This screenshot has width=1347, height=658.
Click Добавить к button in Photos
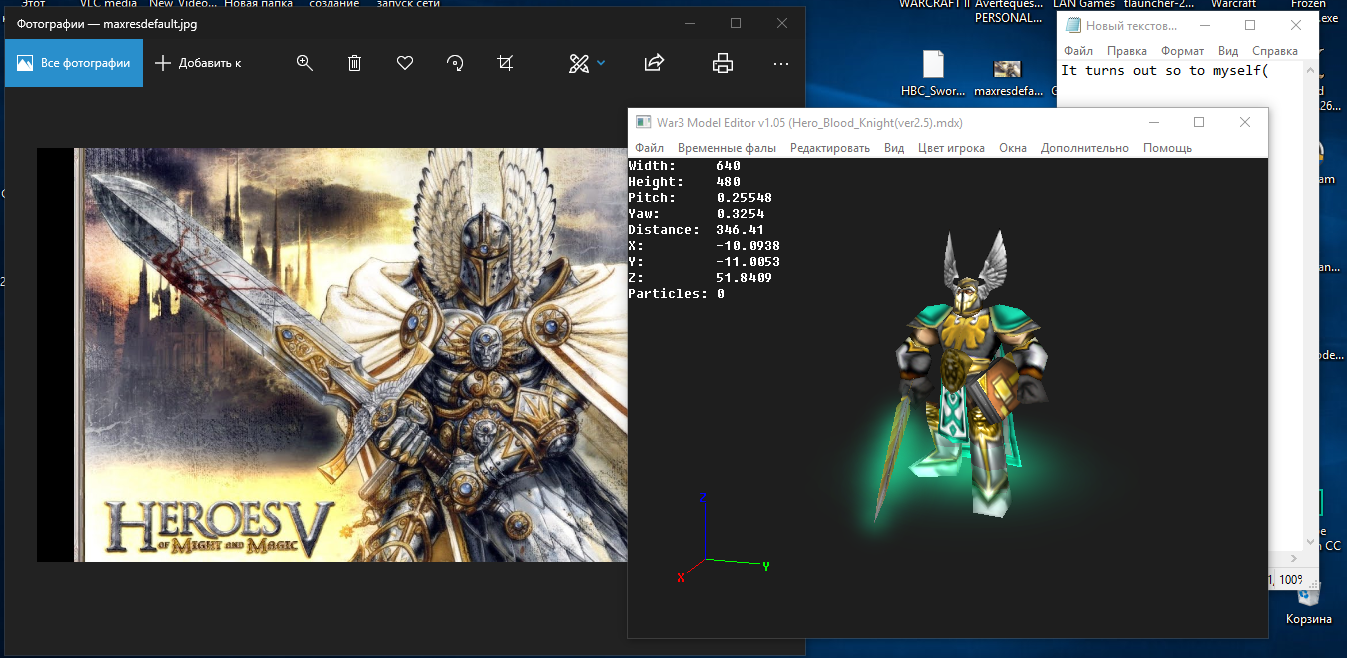click(x=198, y=63)
